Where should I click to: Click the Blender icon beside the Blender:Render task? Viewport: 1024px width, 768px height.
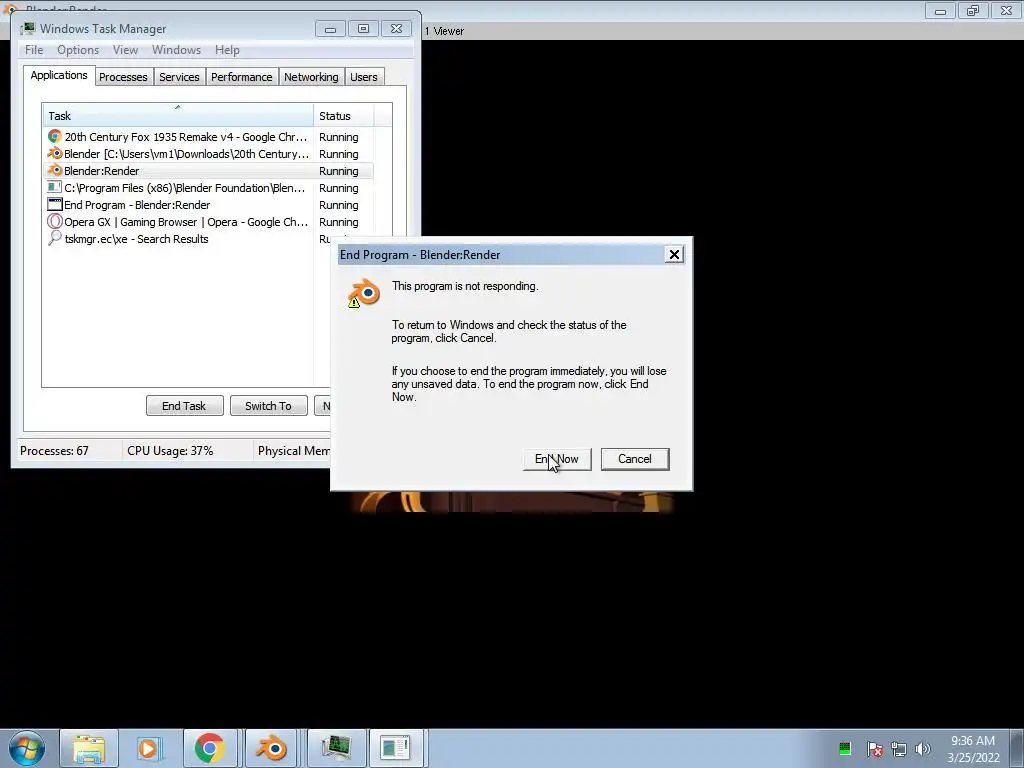(55, 170)
